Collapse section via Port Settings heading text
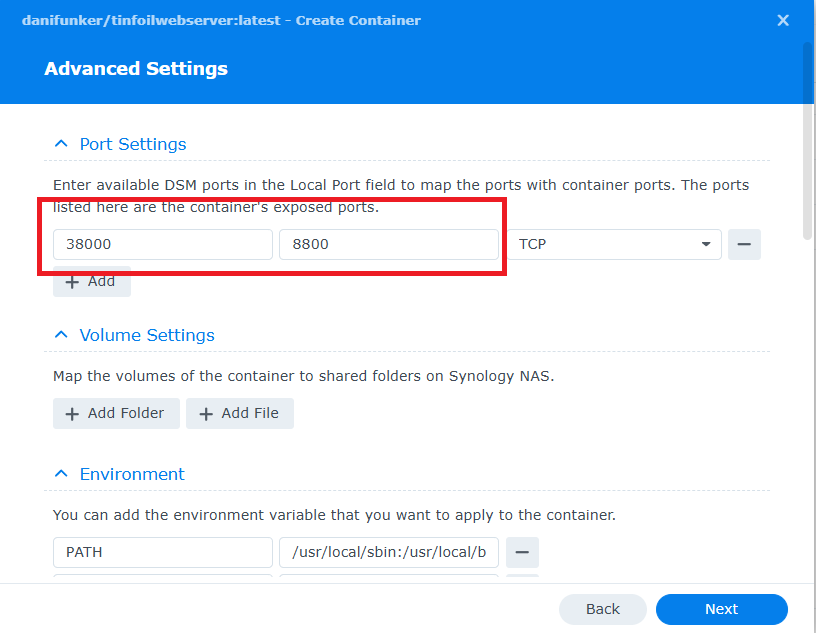This screenshot has height=633, width=816. (133, 144)
